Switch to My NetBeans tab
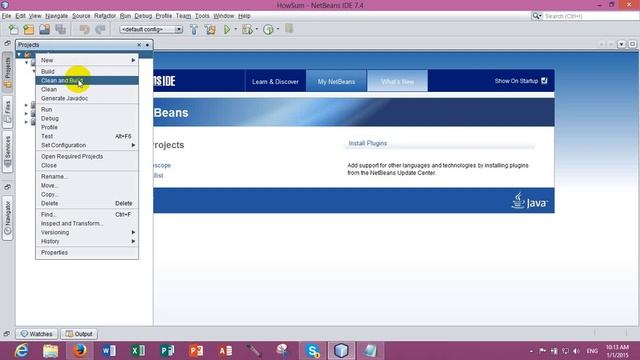Image resolution: width=640 pixels, height=360 pixels. (x=336, y=82)
